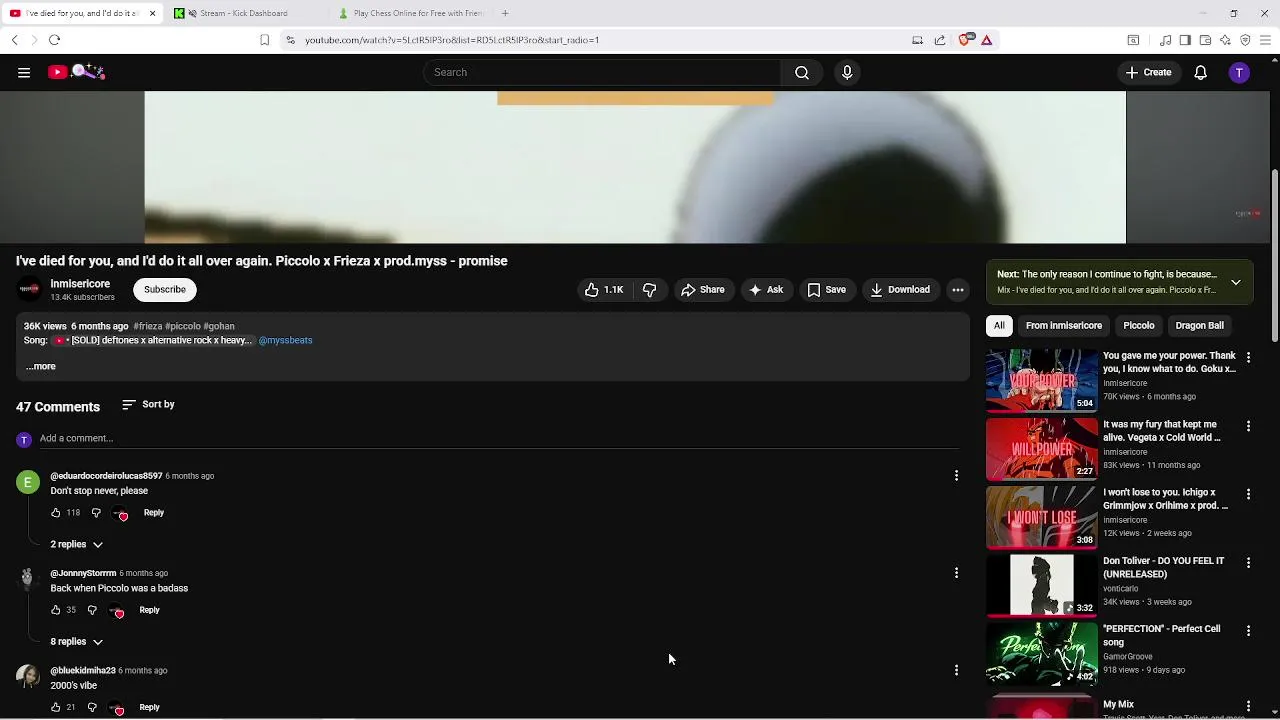Open a new browser tab
This screenshot has height=720, width=1280.
pos(505,13)
